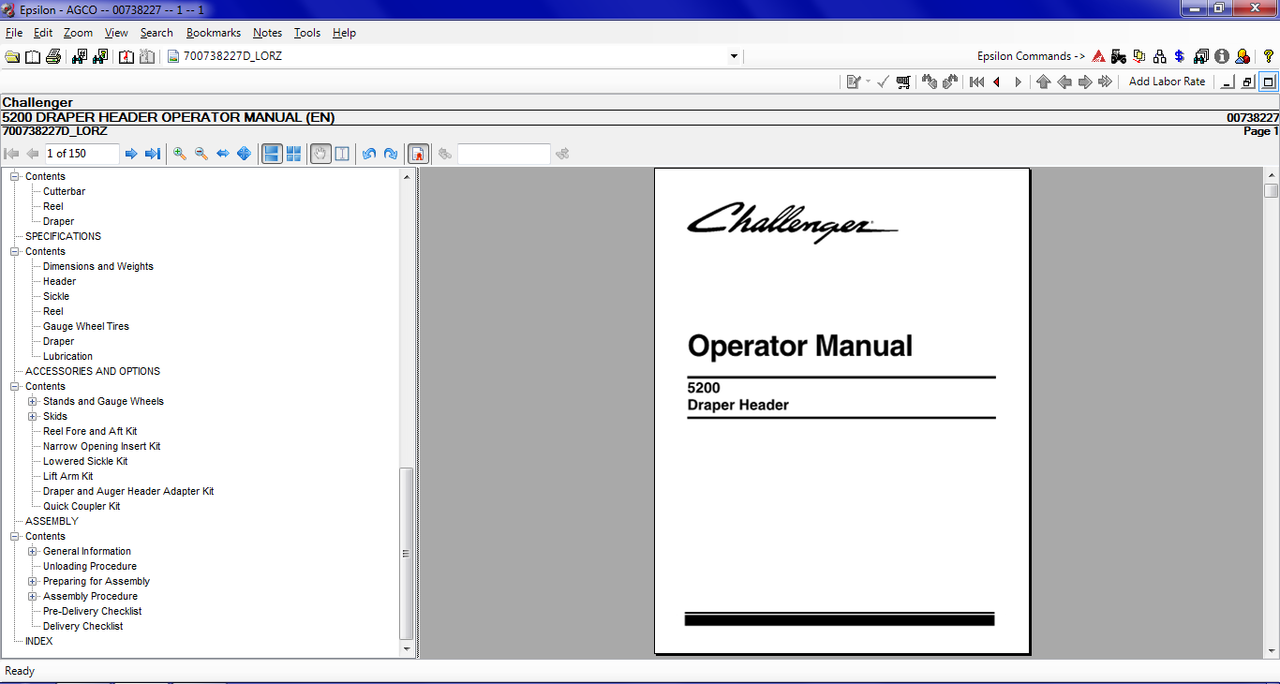This screenshot has width=1280, height=684.
Task: Toggle the bookmarks pane button
Action: click(x=419, y=153)
